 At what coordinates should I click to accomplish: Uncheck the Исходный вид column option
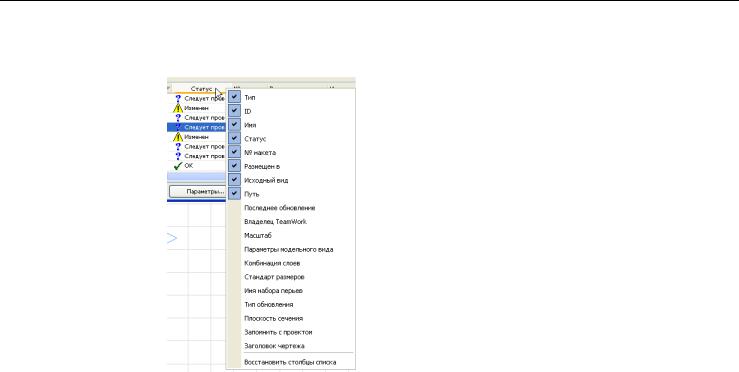click(x=290, y=180)
